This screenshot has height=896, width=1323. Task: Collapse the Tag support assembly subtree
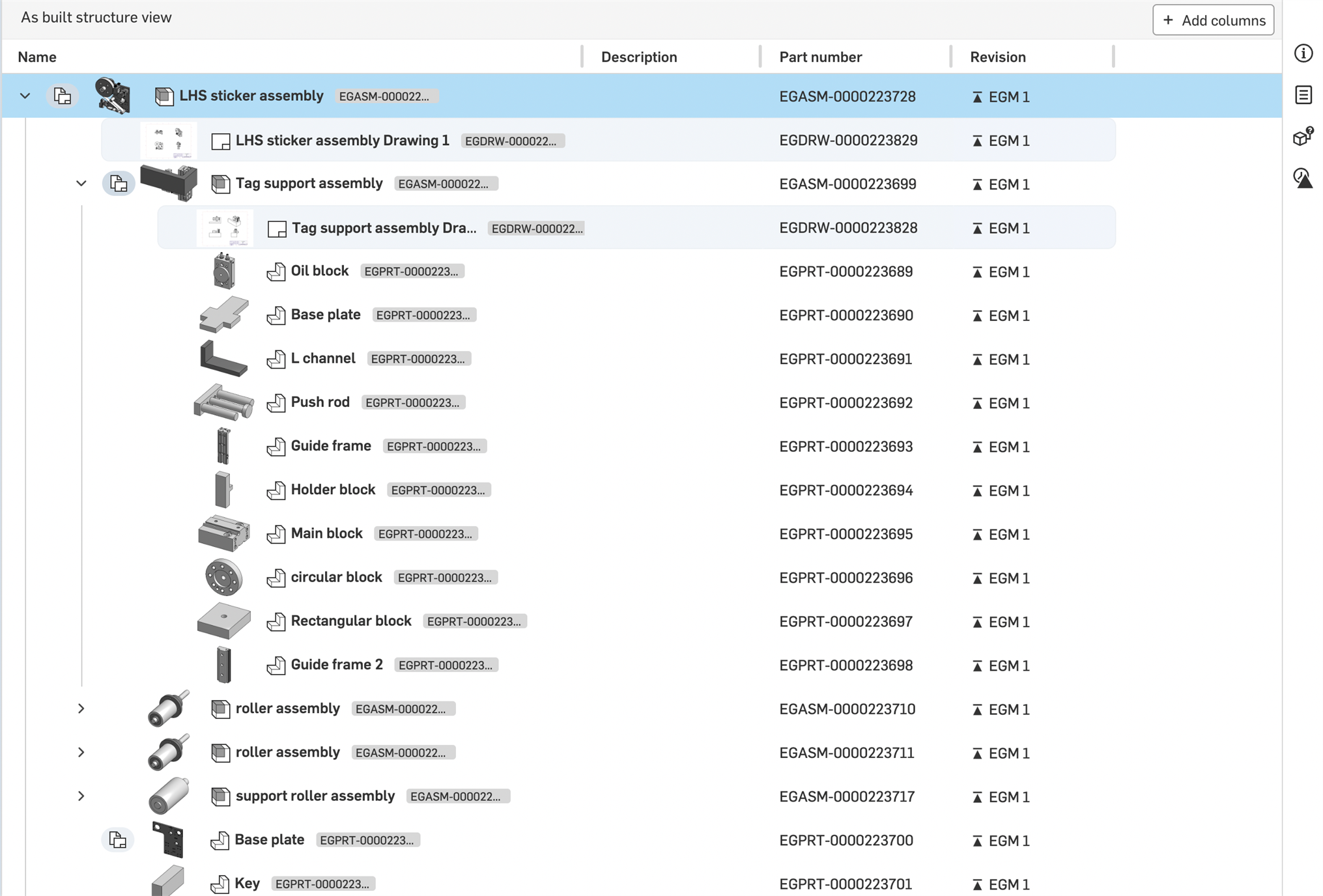[80, 184]
